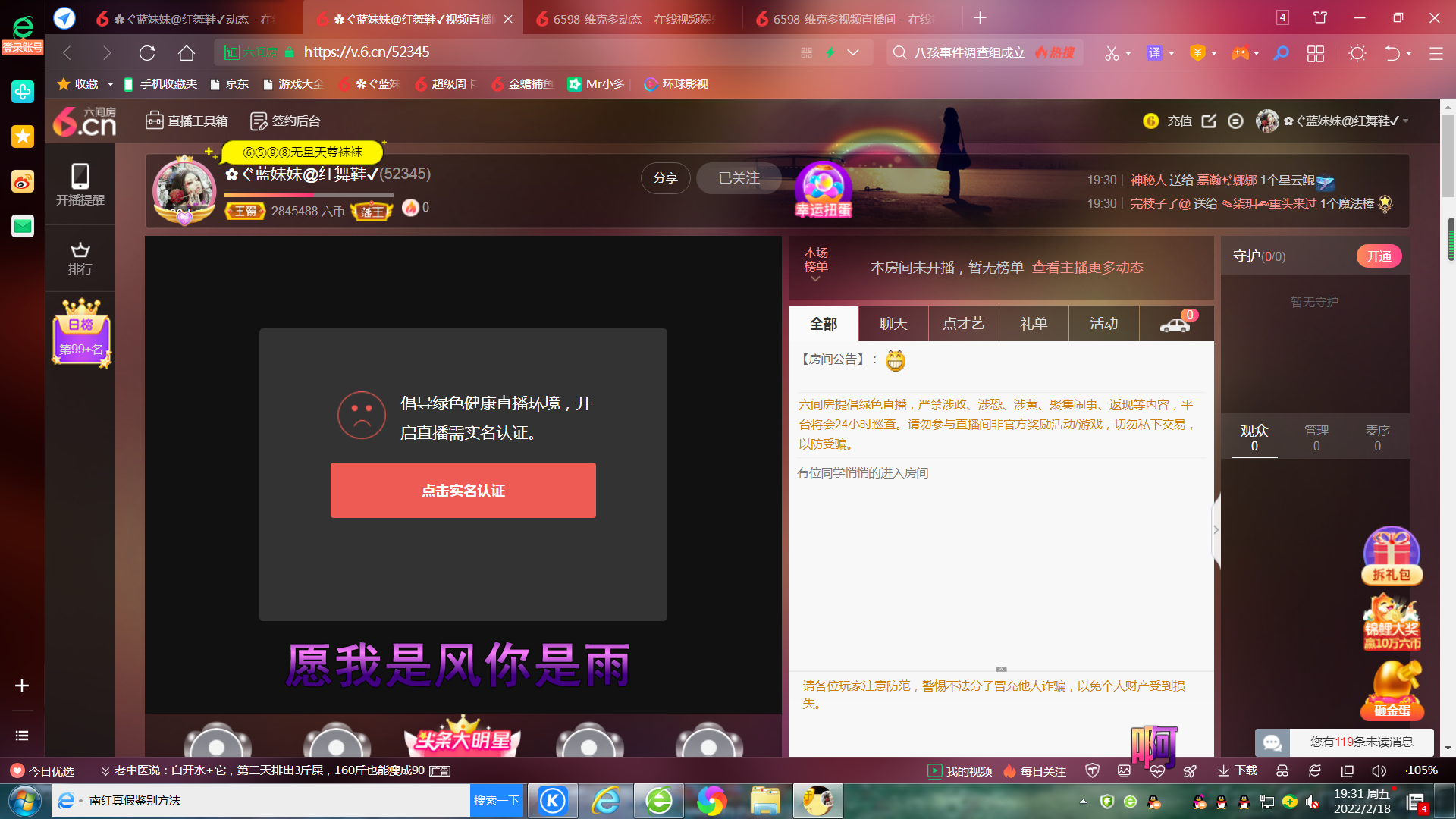Click the car icon tab in chat panel
Image resolution: width=1456 pixels, height=819 pixels.
click(x=1175, y=324)
